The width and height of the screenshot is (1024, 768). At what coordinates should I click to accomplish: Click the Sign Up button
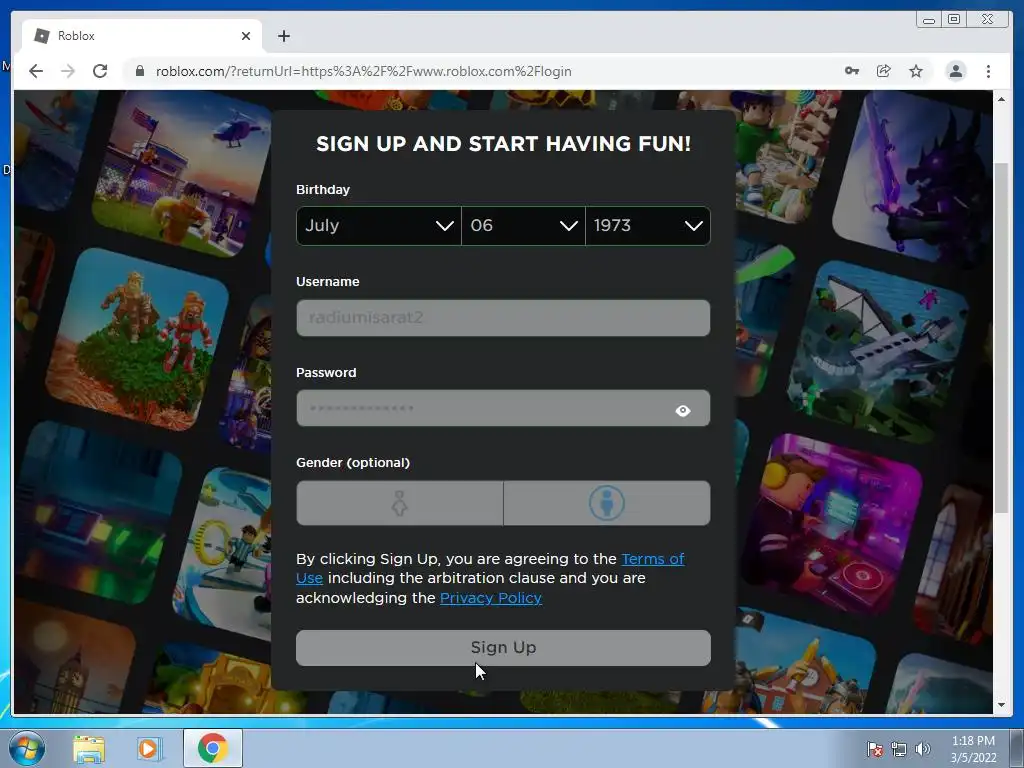click(503, 648)
